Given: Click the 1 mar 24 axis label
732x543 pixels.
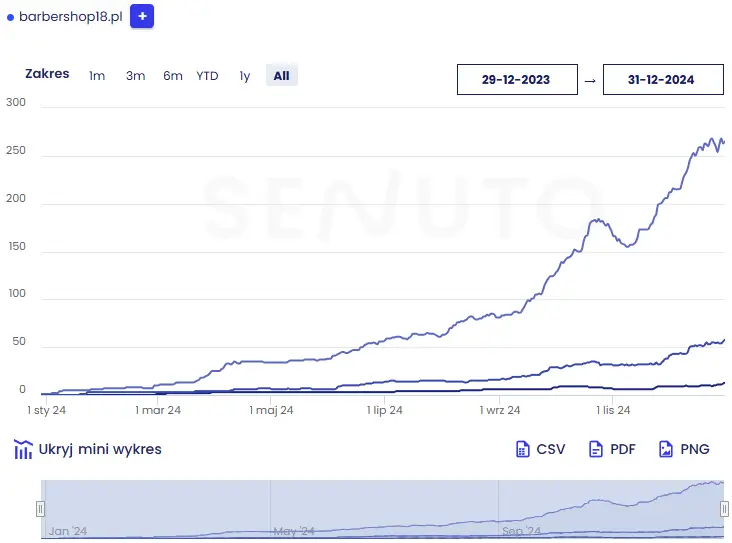Looking at the screenshot, I should tap(158, 410).
